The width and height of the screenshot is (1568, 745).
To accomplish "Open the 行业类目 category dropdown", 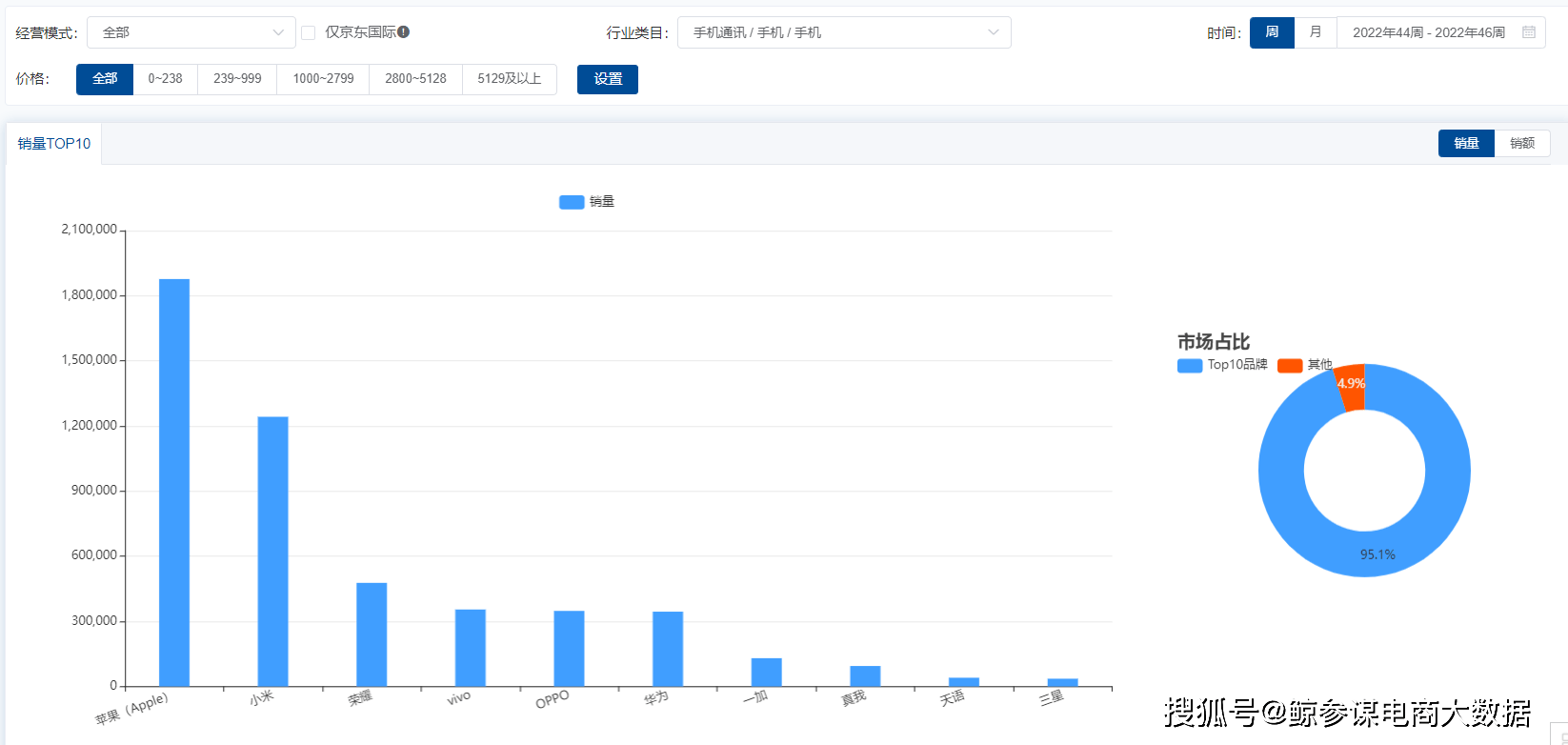I will pos(844,32).
